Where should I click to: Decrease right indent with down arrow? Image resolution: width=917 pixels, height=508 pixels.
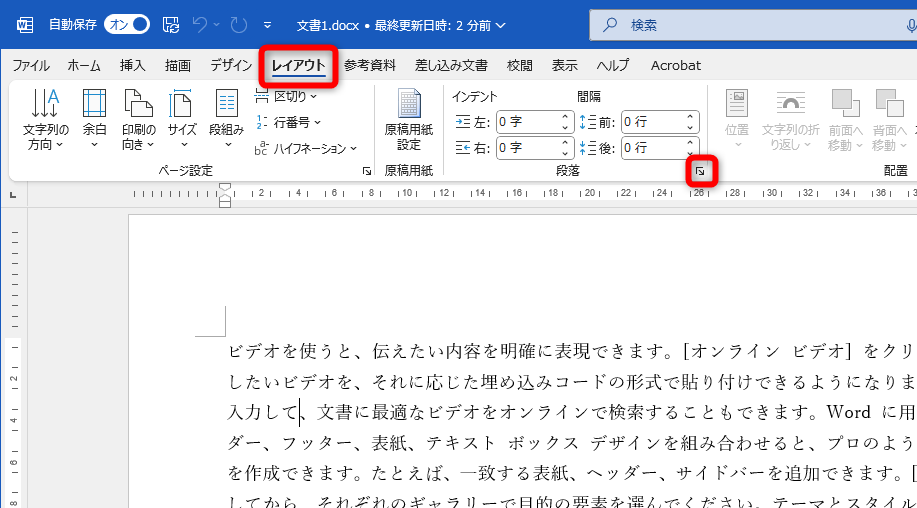565,154
